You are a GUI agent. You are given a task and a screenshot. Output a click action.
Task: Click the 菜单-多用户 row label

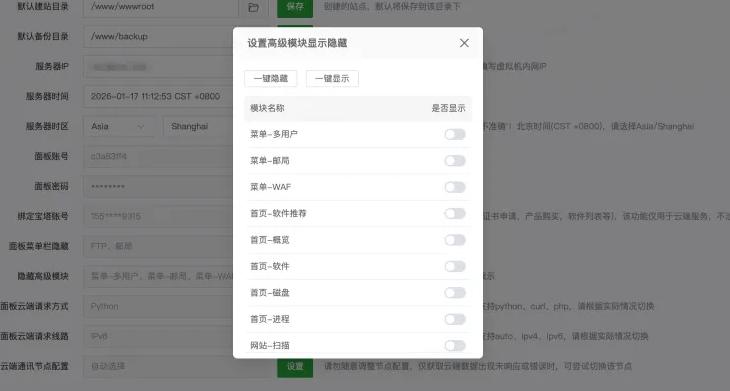tap(274, 134)
